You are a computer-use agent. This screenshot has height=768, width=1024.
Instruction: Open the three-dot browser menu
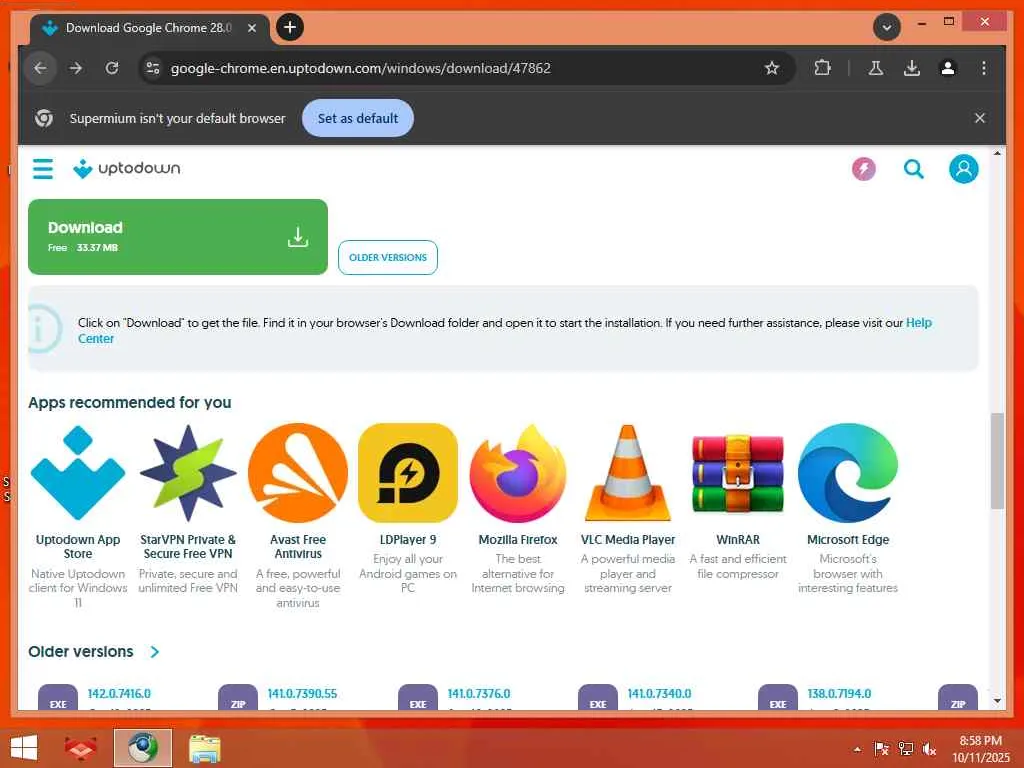[x=984, y=68]
